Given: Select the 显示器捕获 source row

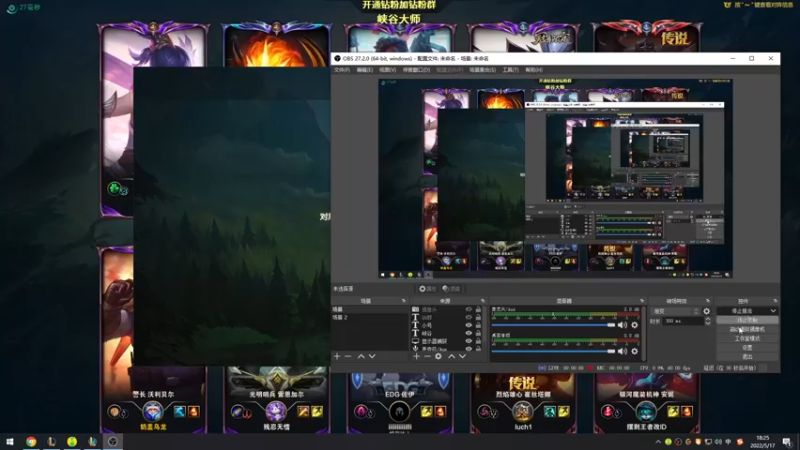Looking at the screenshot, I should pyautogui.click(x=446, y=341).
